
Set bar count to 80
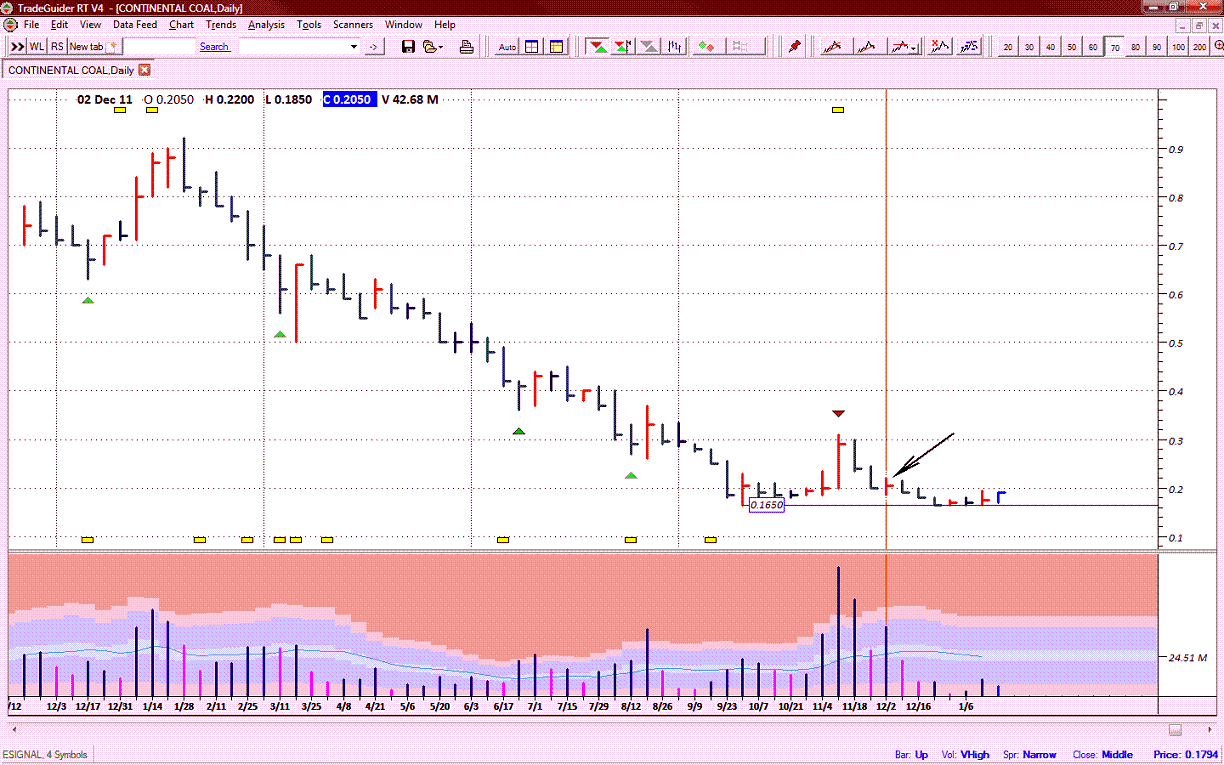coord(1136,47)
